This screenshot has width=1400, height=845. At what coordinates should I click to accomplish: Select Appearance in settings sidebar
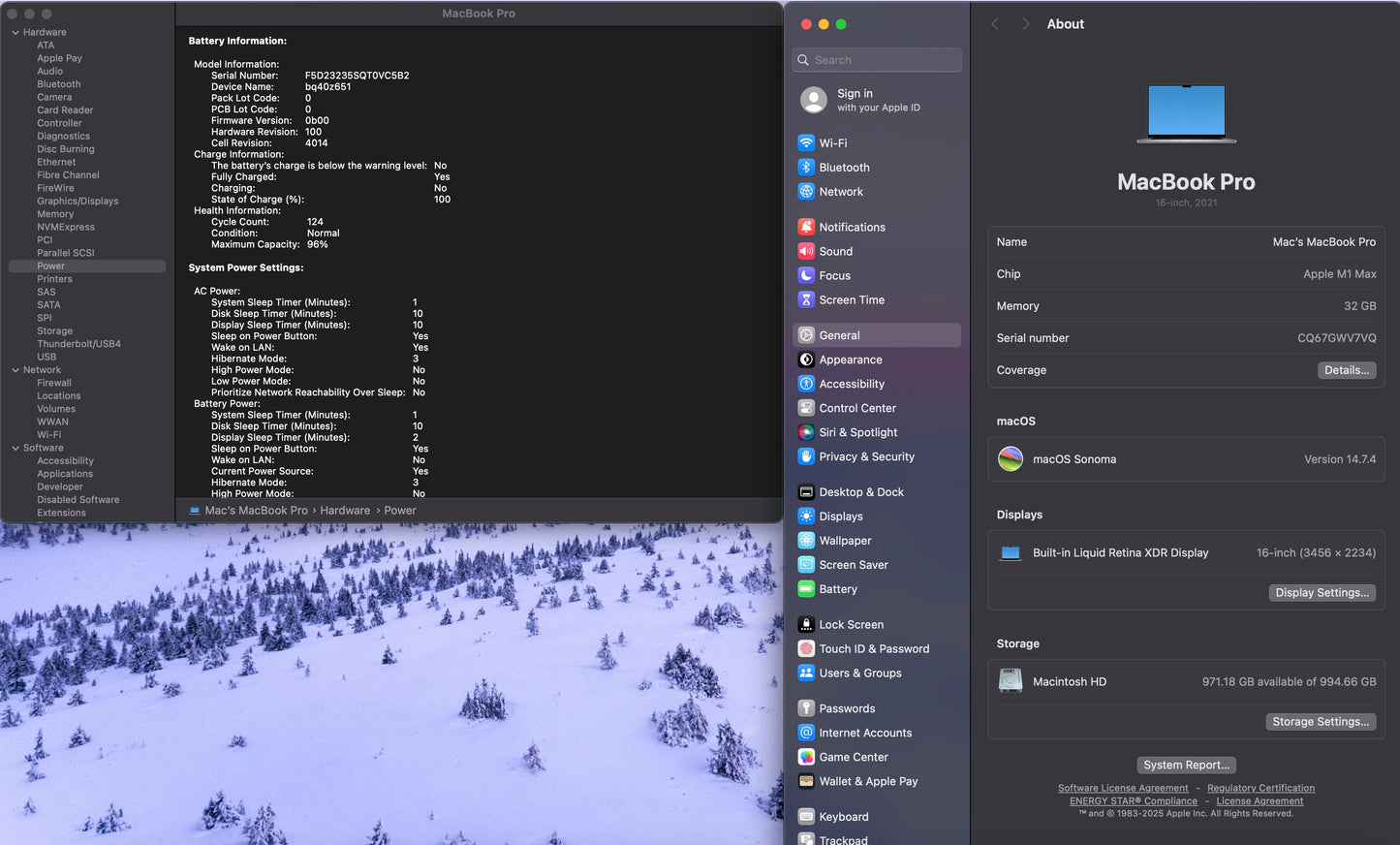click(850, 360)
